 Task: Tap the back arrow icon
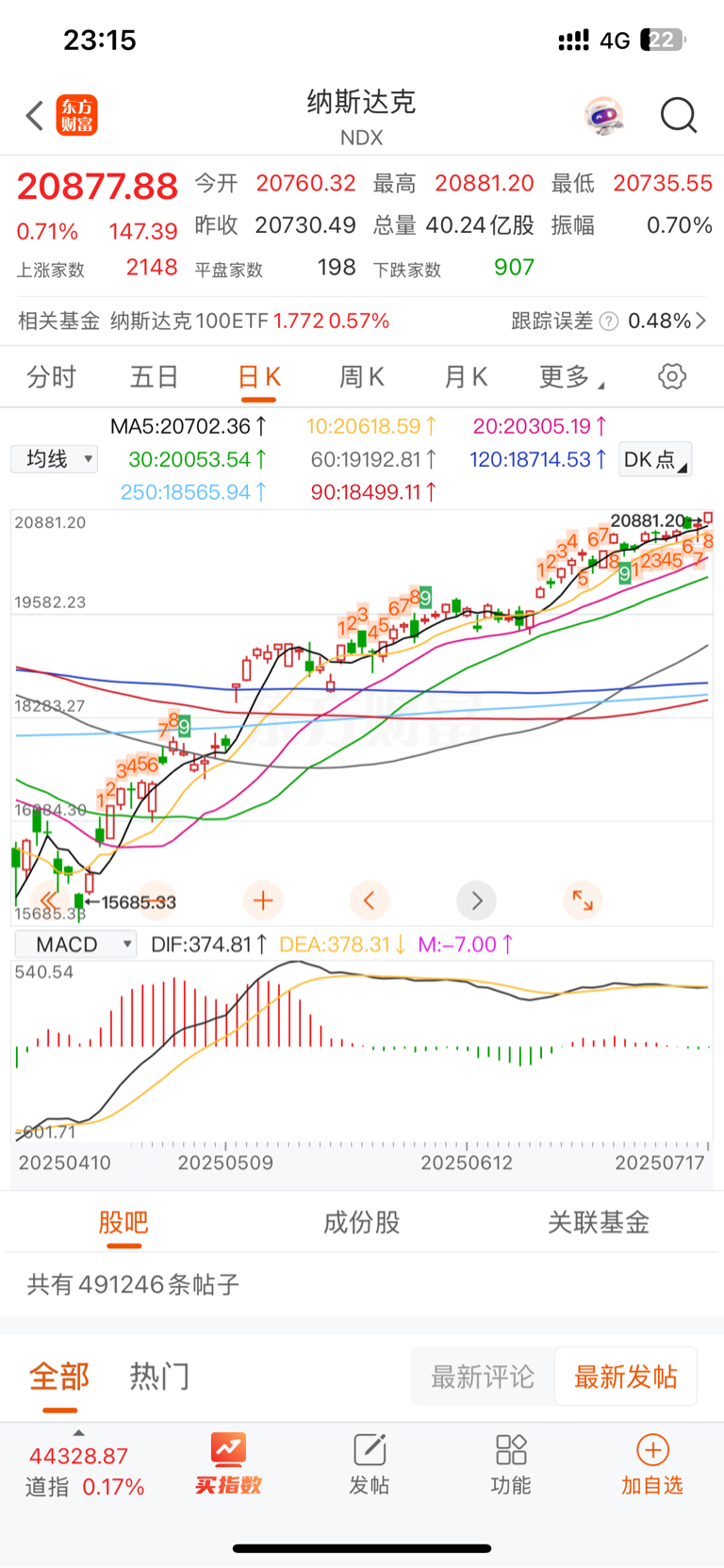coord(35,116)
